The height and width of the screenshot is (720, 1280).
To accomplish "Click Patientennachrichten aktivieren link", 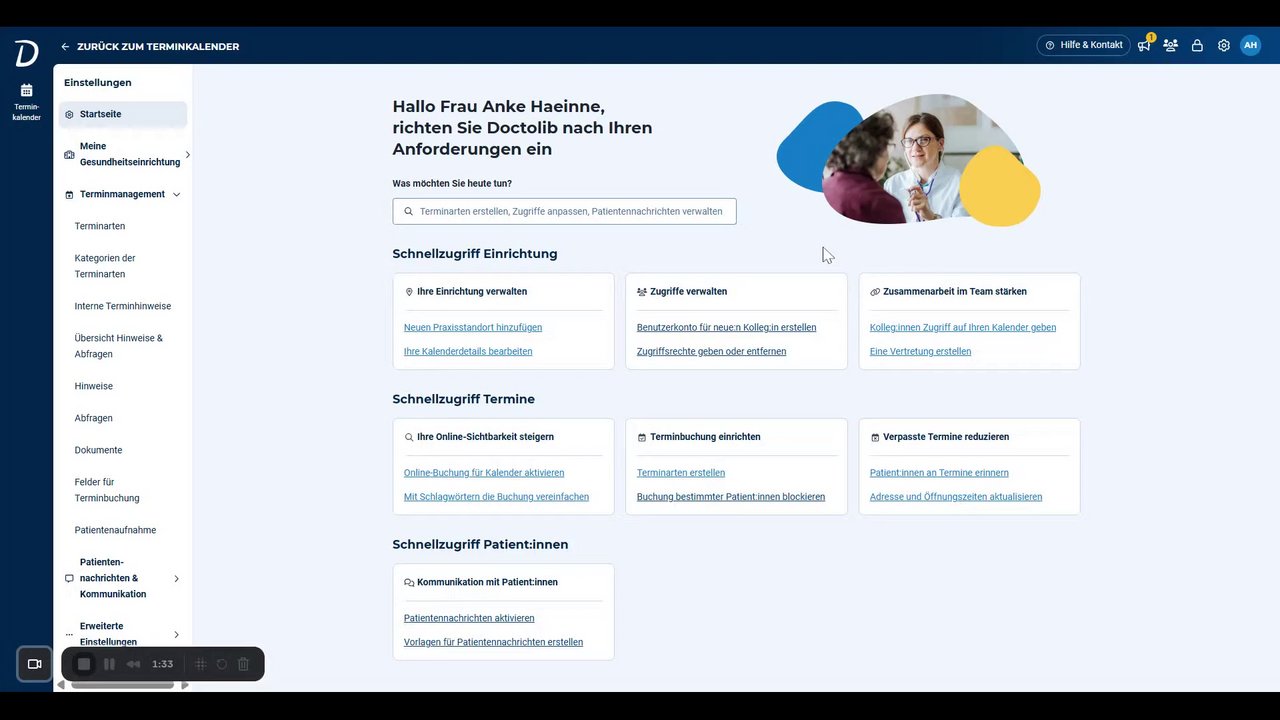I will point(469,618).
